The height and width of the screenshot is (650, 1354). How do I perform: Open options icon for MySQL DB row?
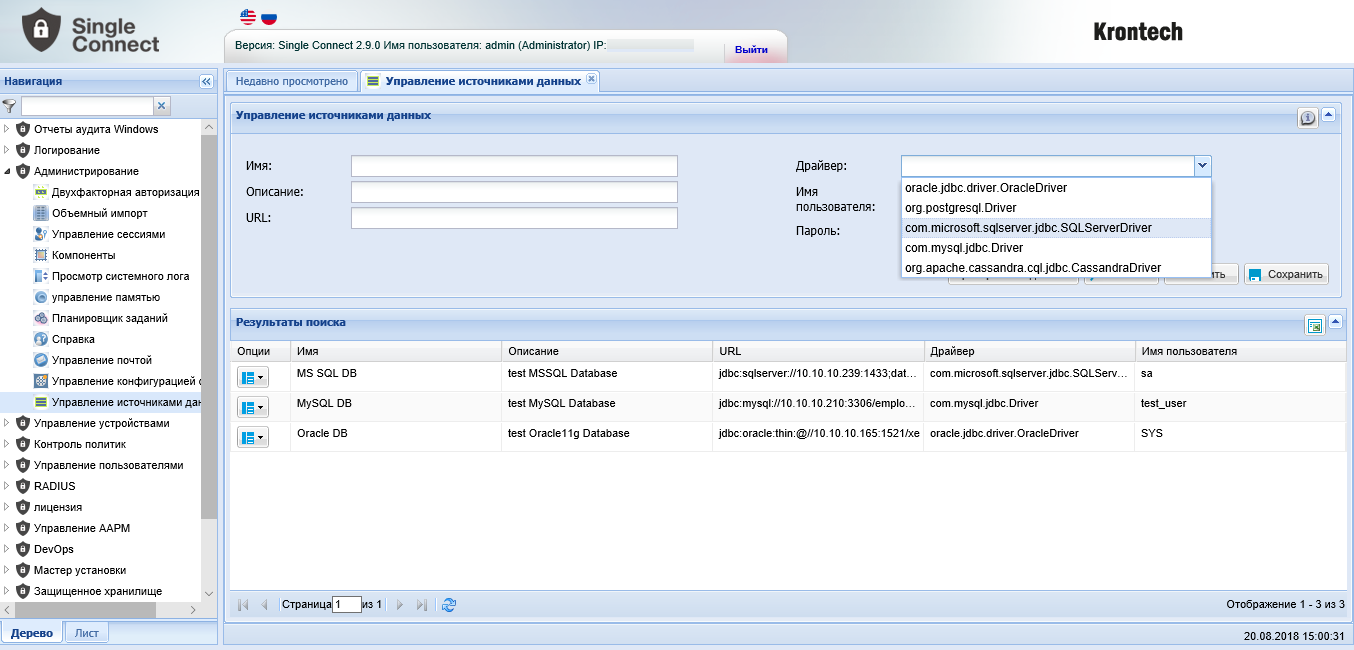(253, 407)
